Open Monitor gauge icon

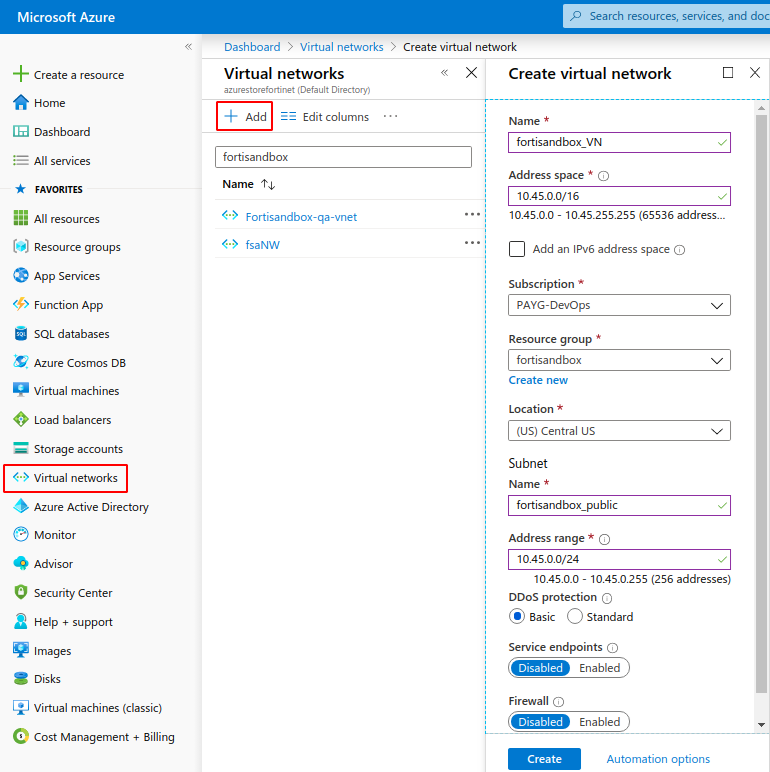point(21,535)
